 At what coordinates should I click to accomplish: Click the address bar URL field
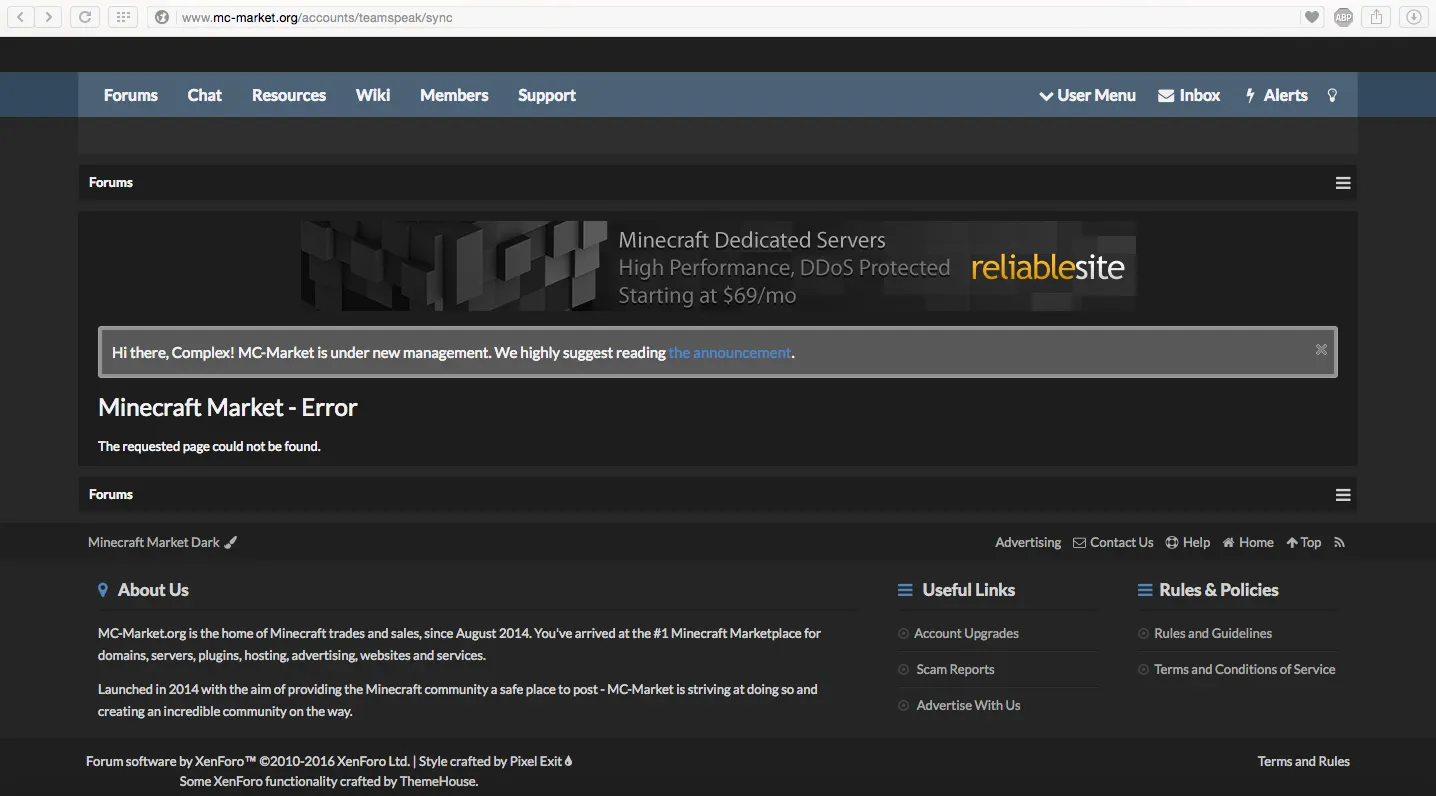tap(735, 17)
